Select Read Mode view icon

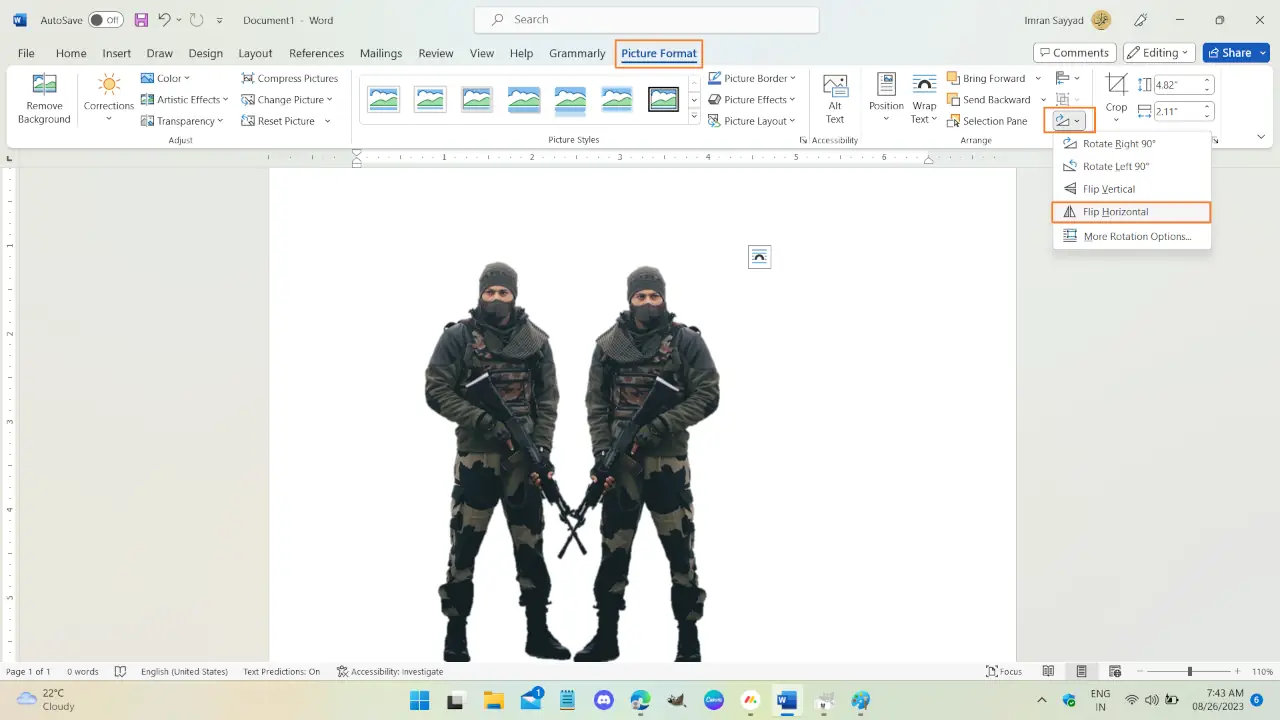(1048, 671)
